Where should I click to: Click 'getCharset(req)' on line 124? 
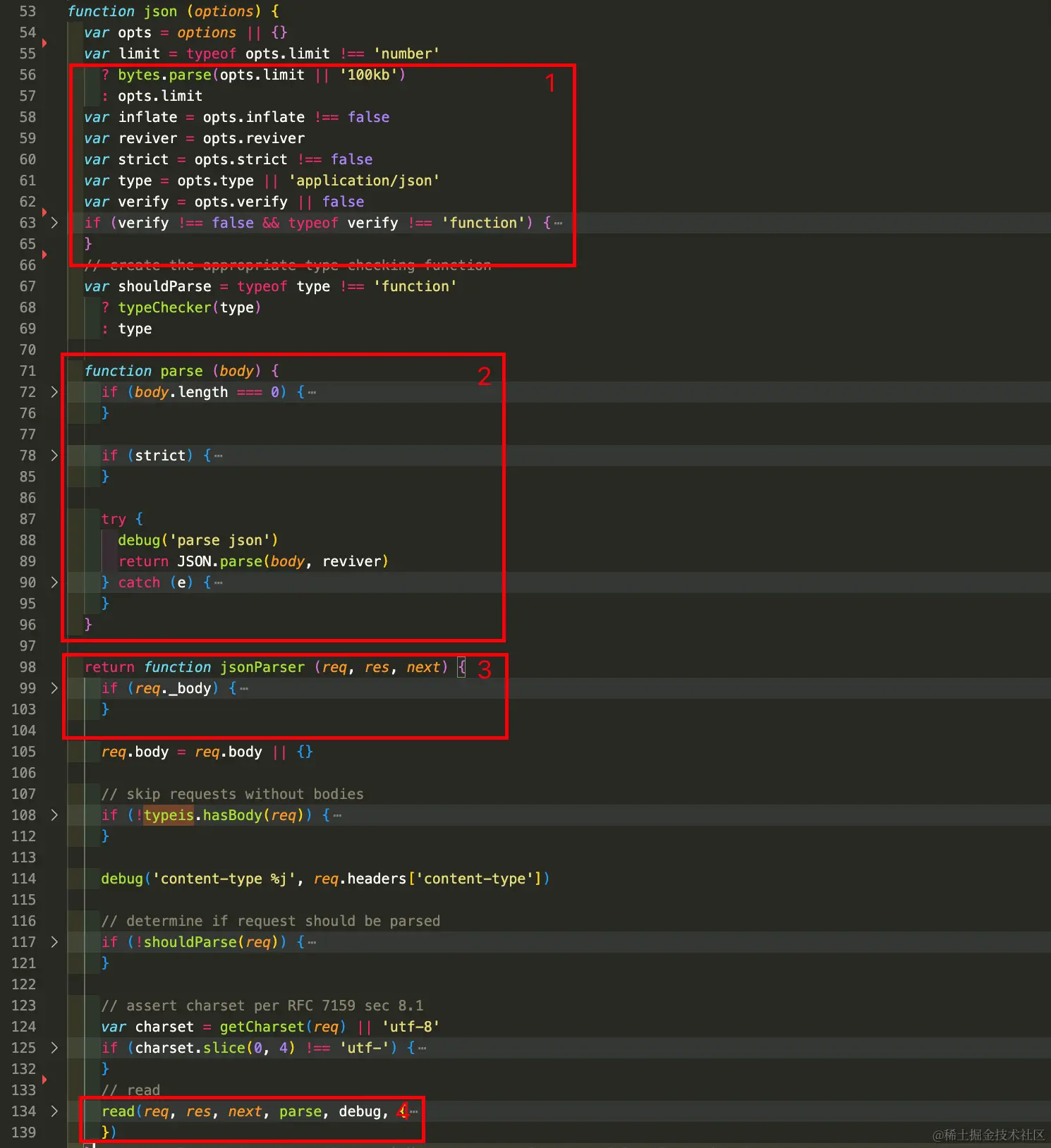click(283, 1027)
